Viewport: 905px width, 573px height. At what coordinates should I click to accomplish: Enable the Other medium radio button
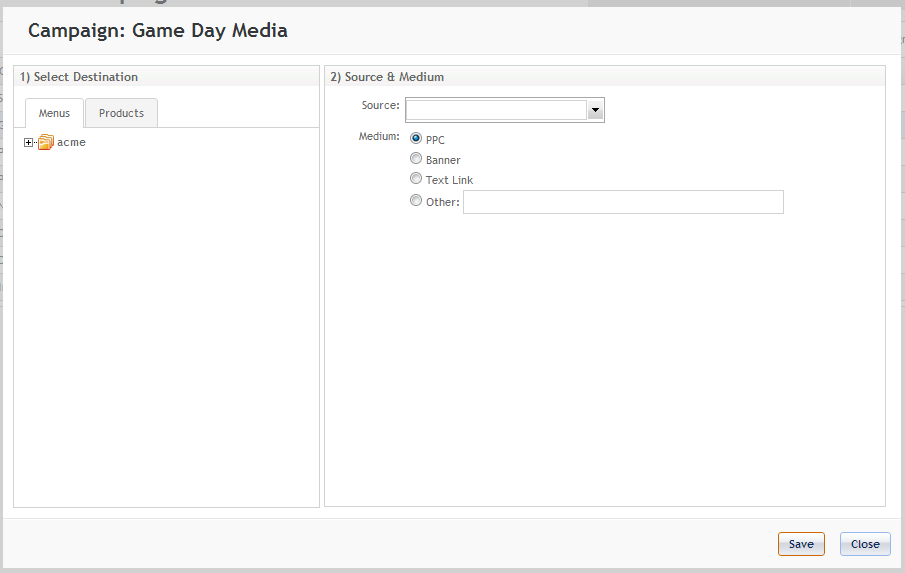(x=416, y=200)
